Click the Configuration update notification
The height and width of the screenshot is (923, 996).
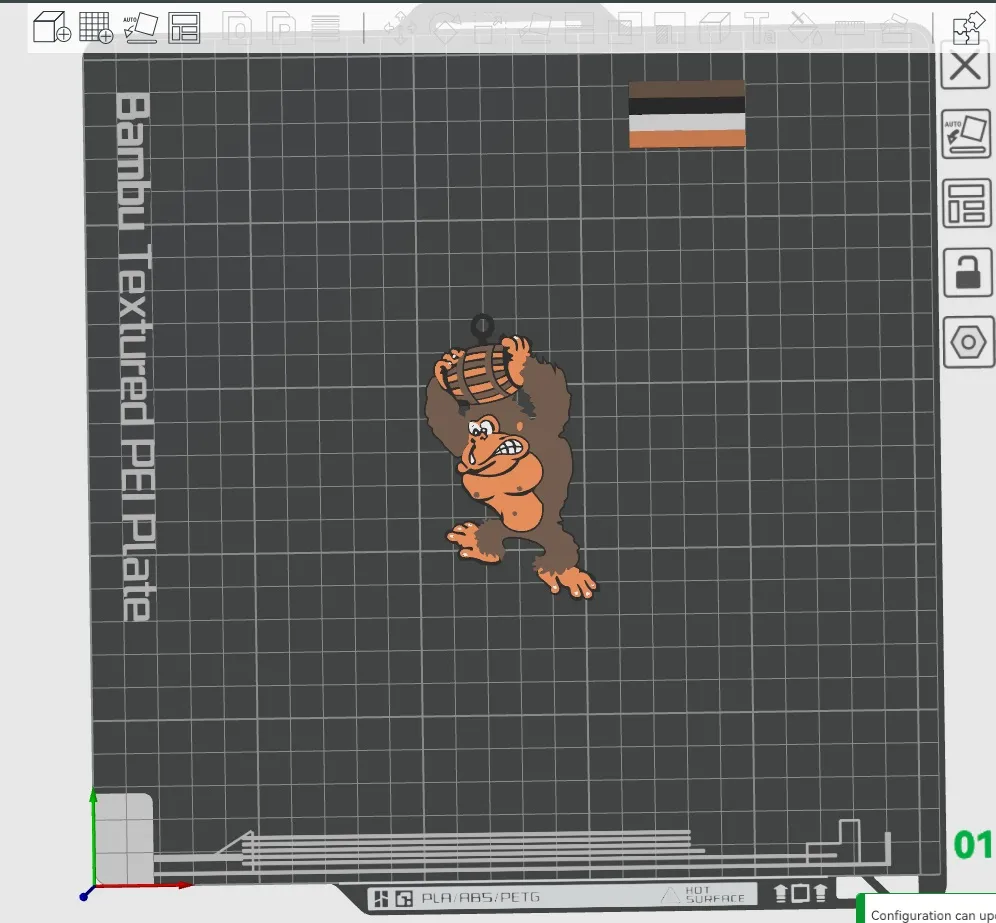coord(927,908)
